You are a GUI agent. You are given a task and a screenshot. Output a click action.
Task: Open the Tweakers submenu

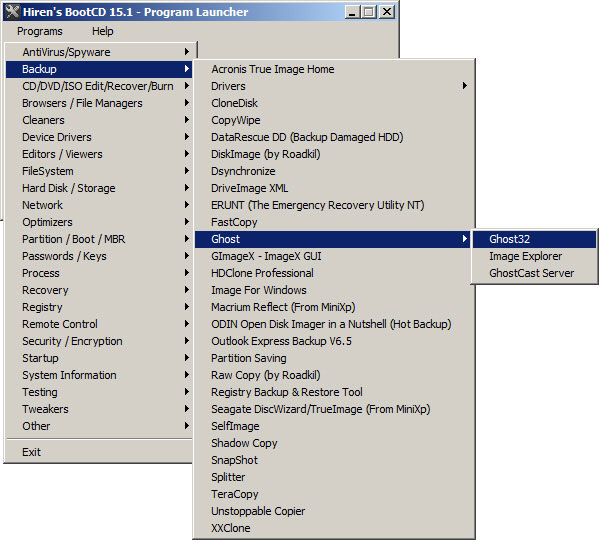pyautogui.click(x=99, y=409)
